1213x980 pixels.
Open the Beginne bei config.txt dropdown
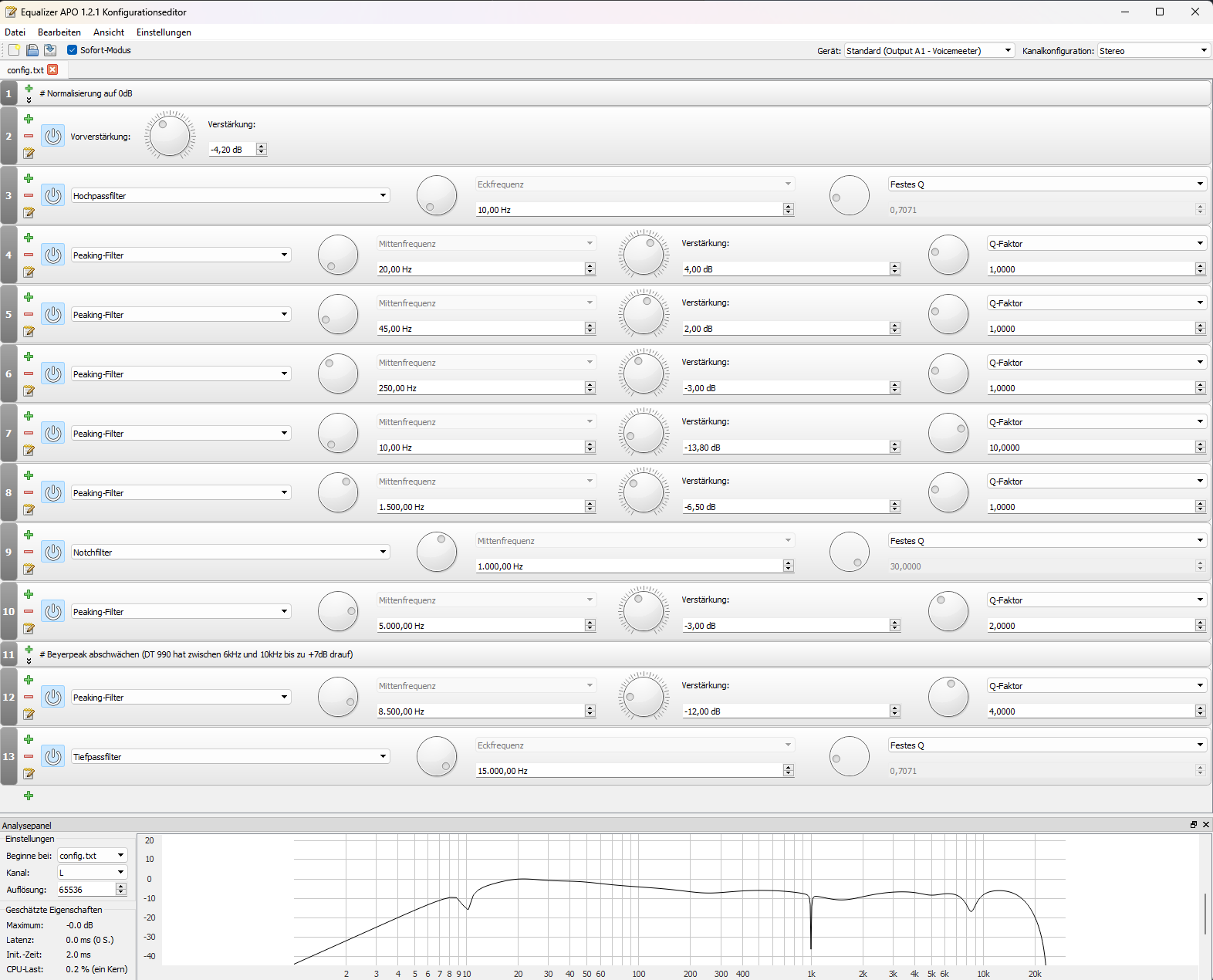(x=92, y=856)
